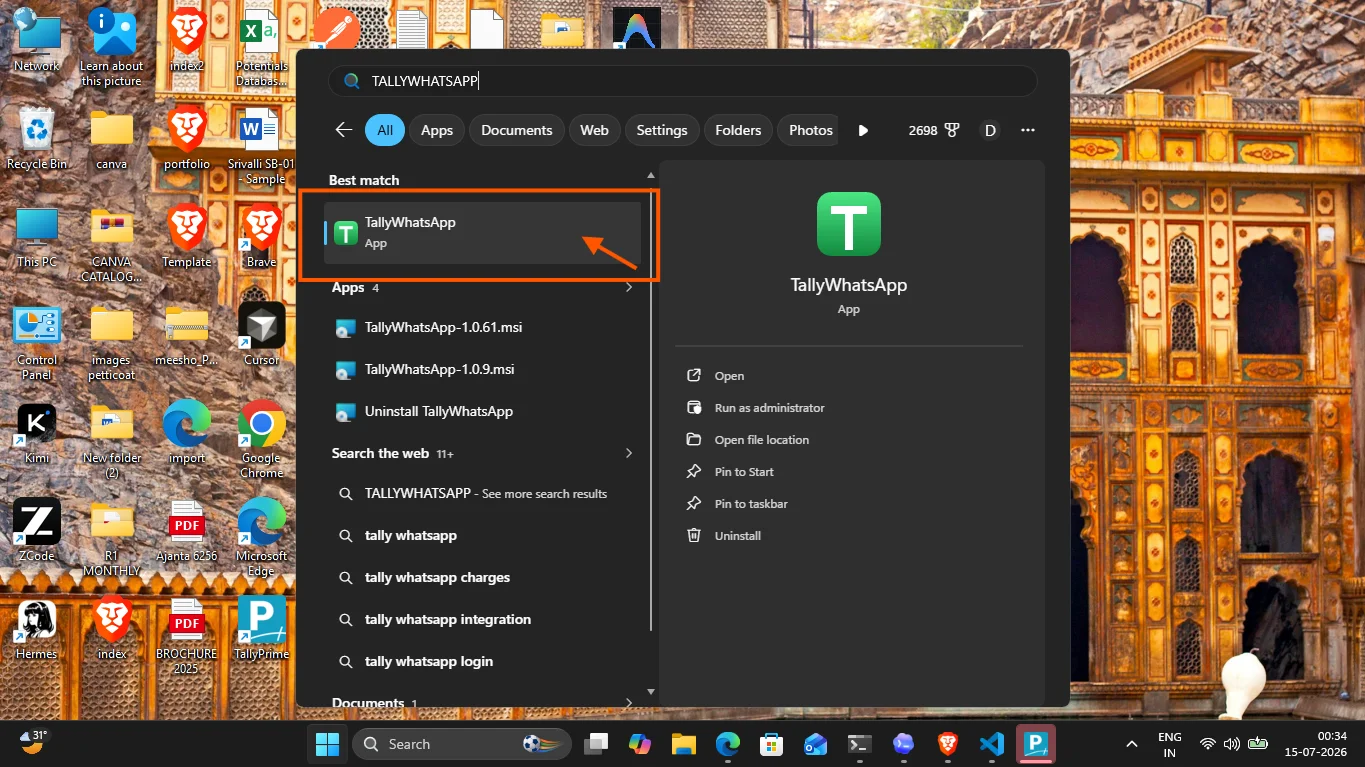Viewport: 1365px width, 767px height.
Task: Open the TallyWhatsApp best match result
Action: 482,233
